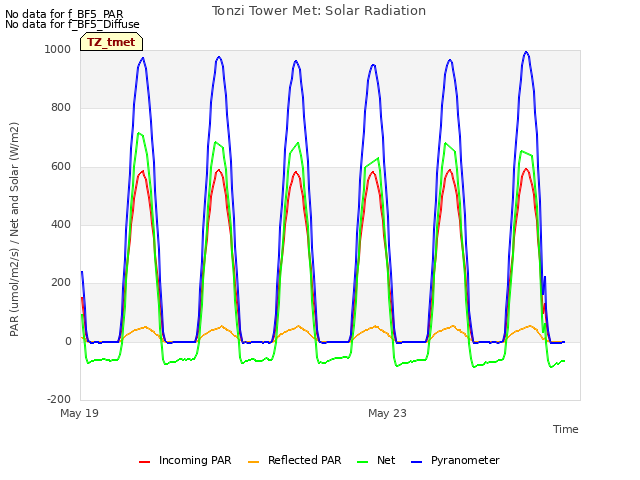Click the 'No data for f_BF5_PAR' message
The width and height of the screenshot is (640, 480).
click(x=64, y=14)
